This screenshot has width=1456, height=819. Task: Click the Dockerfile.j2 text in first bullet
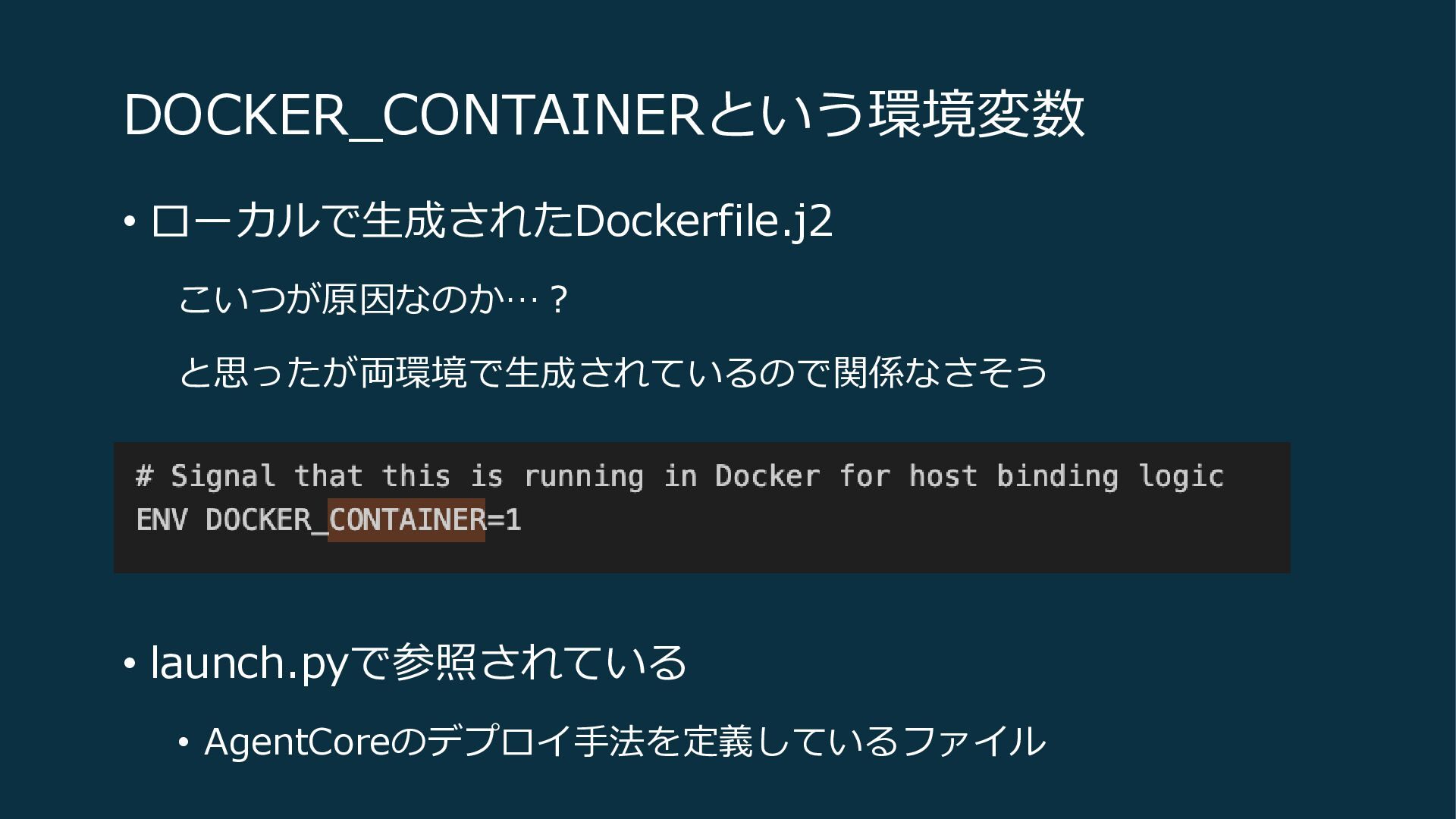(703, 221)
